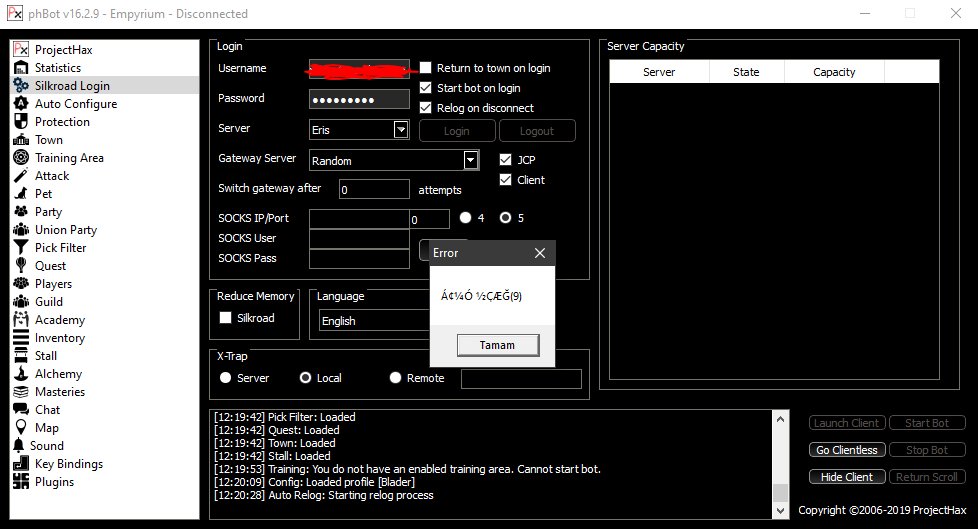Image resolution: width=978 pixels, height=529 pixels.
Task: Open the Pet section icon
Action: pos(21,194)
